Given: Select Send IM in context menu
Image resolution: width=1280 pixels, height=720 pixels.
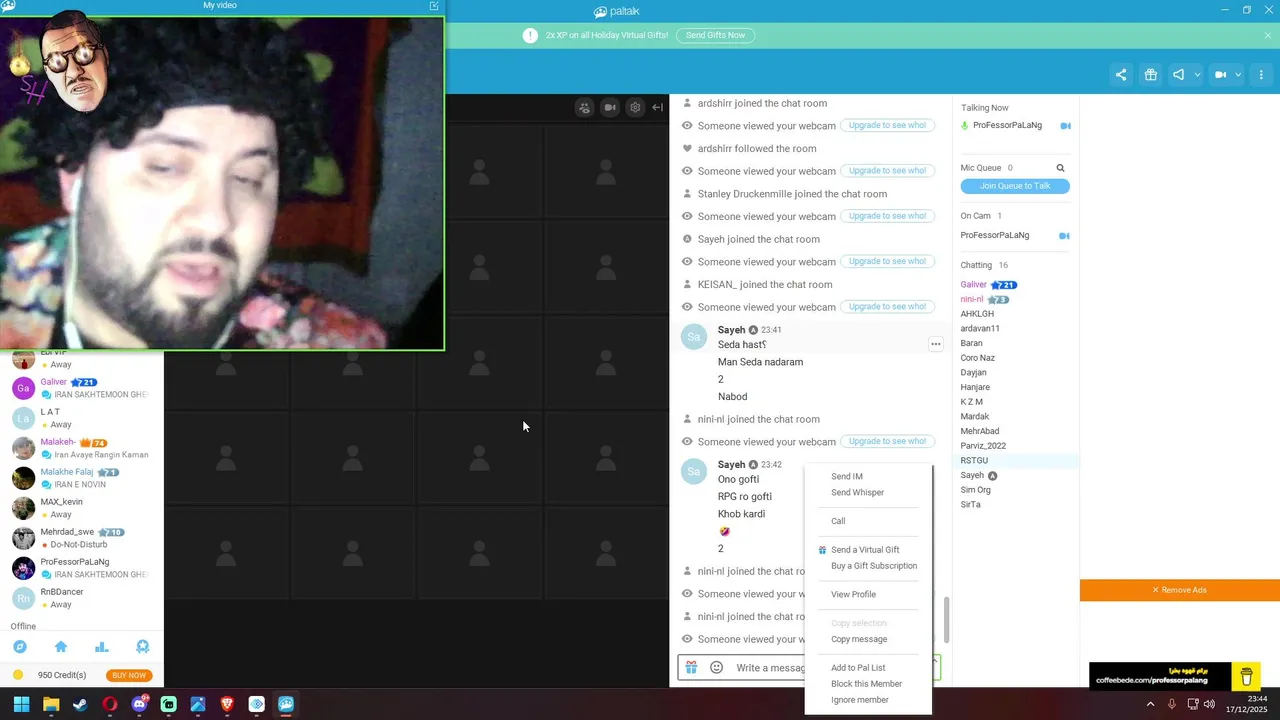Looking at the screenshot, I should click(x=847, y=477).
